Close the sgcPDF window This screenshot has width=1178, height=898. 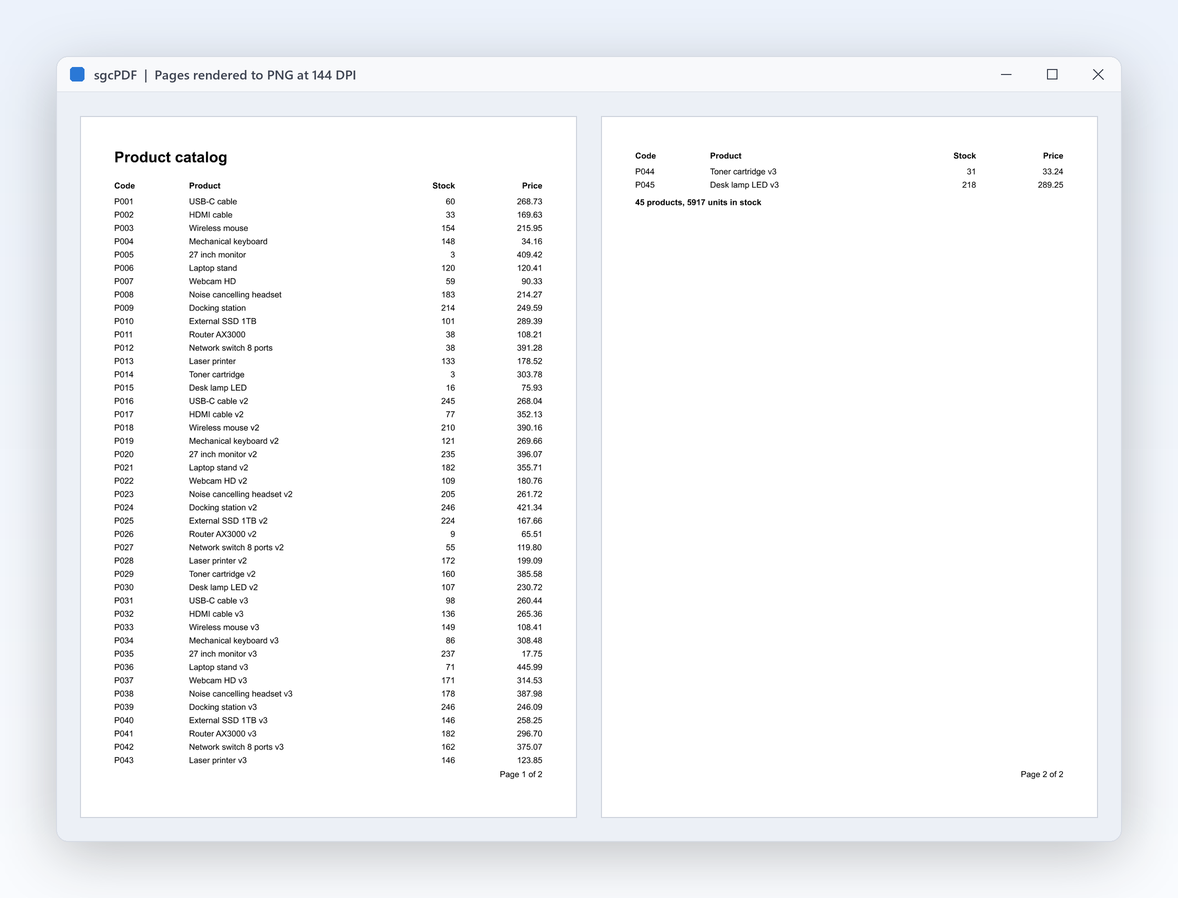[x=1098, y=74]
